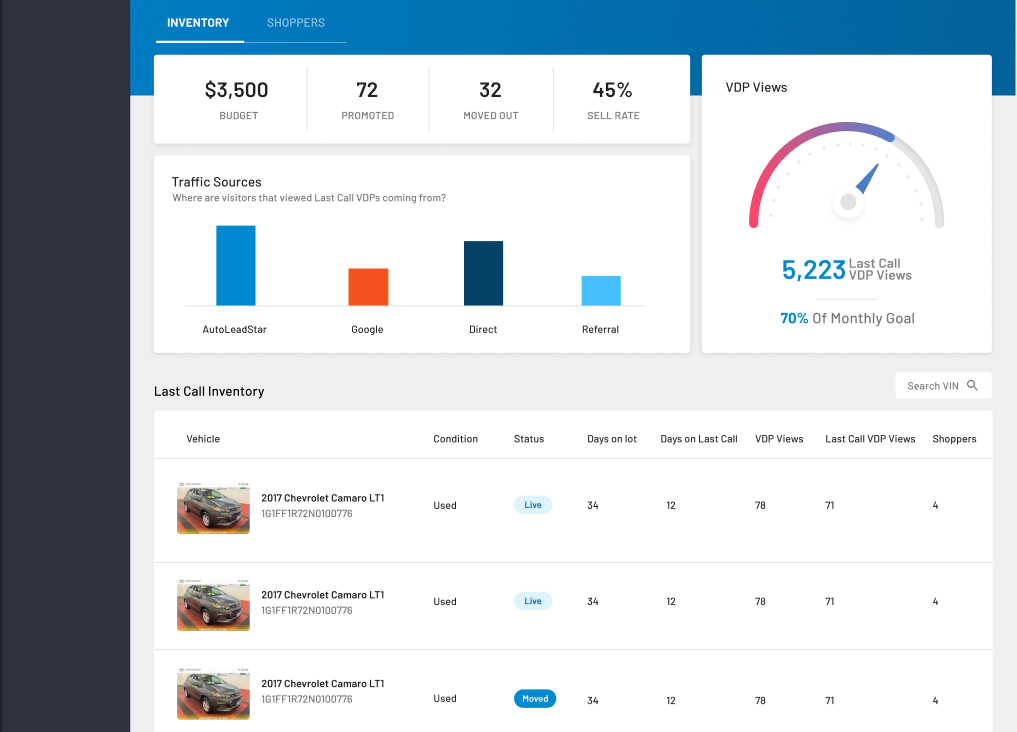The image size is (1017, 732).
Task: Click the Live badge in first row
Action: click(533, 504)
